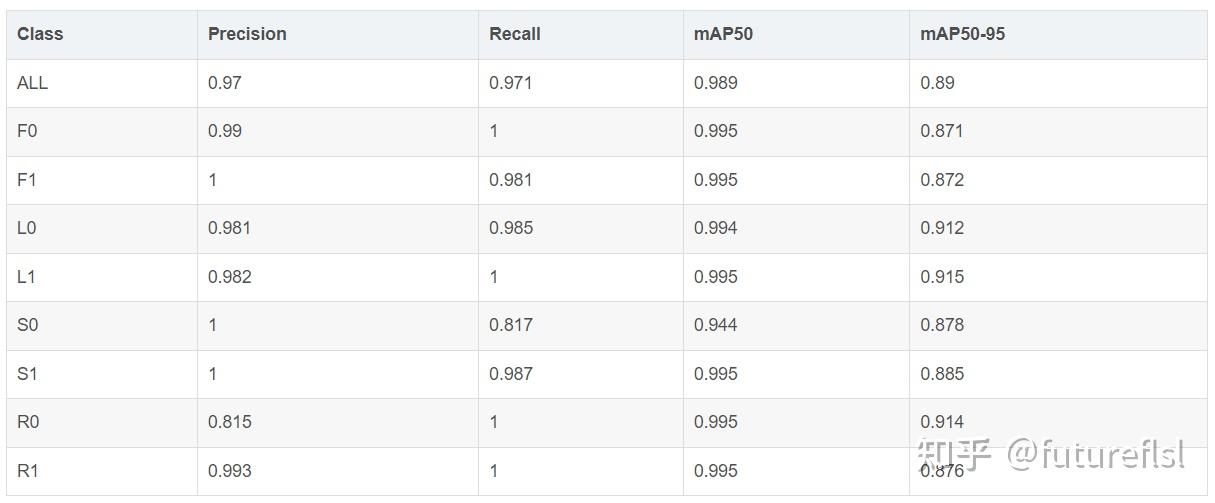The height and width of the screenshot is (503, 1215).
Task: Click the S0 recall value 0.817
Action: [511, 325]
